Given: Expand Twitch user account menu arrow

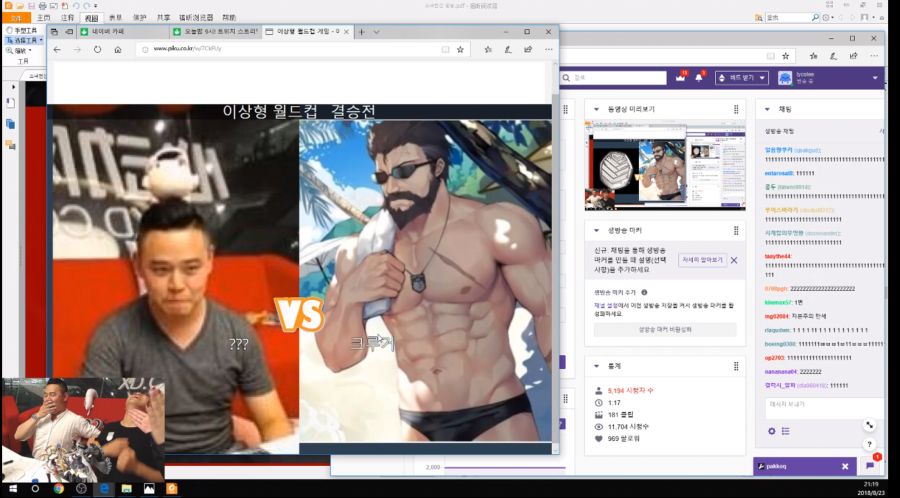Looking at the screenshot, I should tap(874, 78).
